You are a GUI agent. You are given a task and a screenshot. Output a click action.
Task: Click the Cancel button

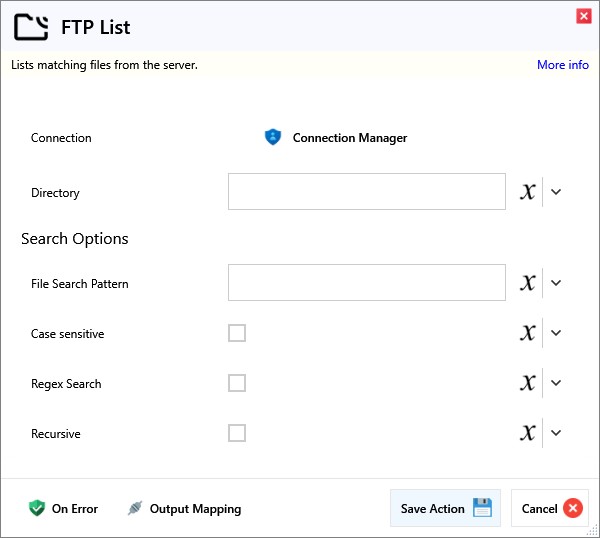550,508
